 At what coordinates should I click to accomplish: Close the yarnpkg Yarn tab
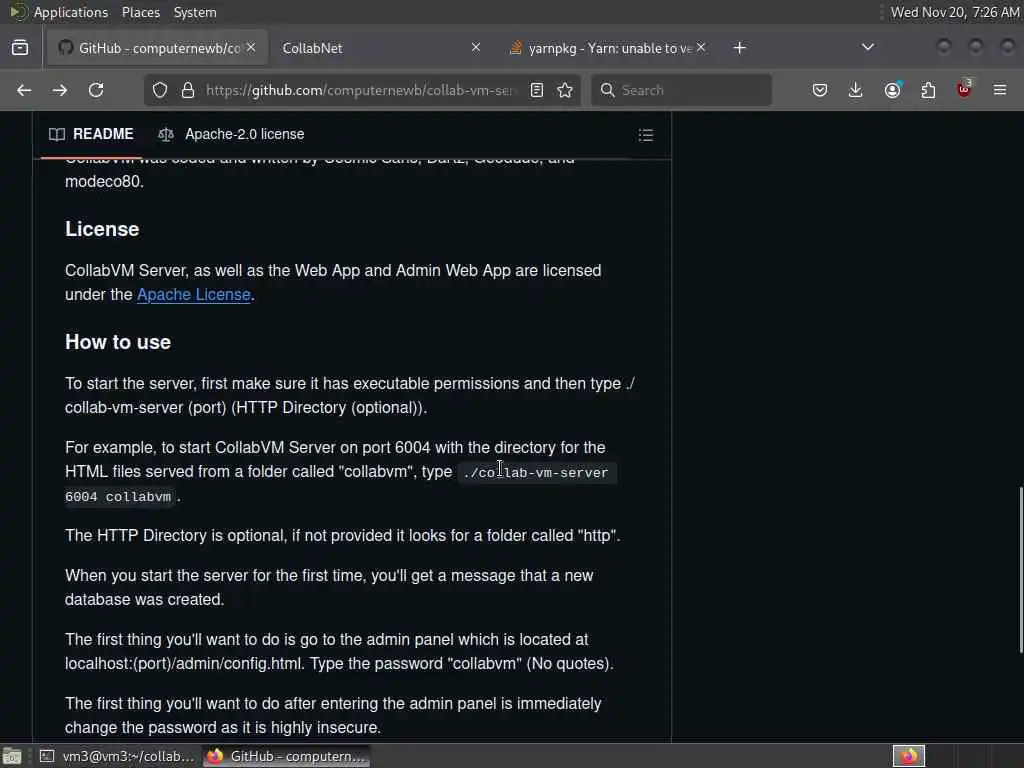click(x=701, y=48)
